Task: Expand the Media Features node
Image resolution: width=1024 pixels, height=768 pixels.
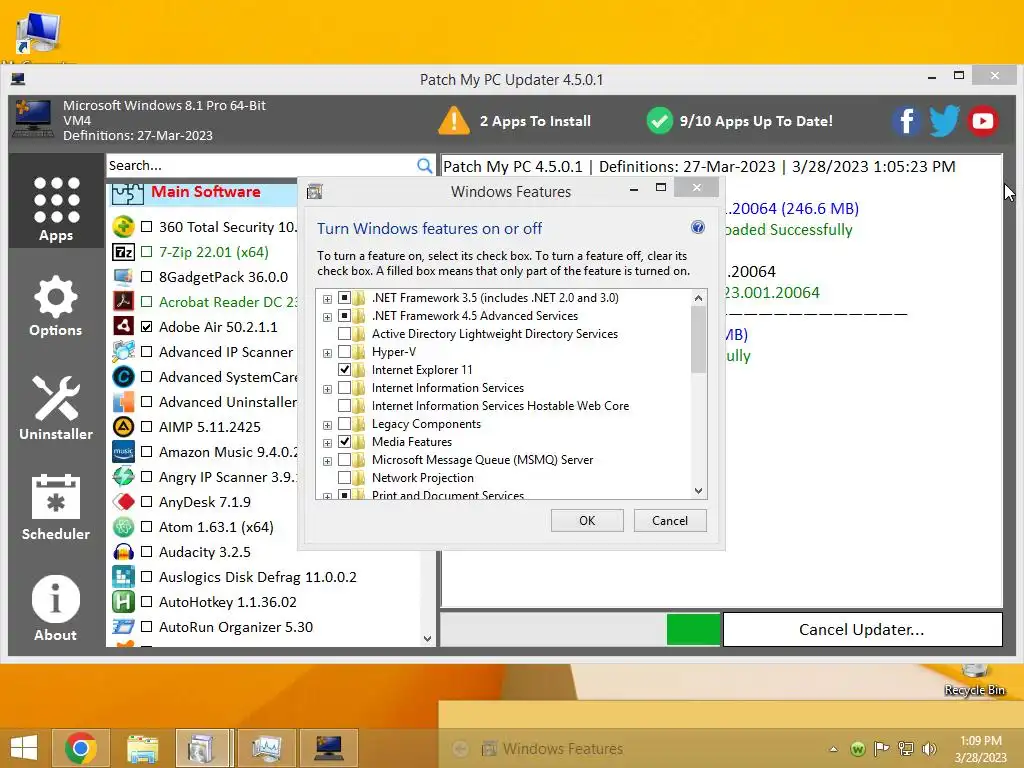Action: coord(327,443)
